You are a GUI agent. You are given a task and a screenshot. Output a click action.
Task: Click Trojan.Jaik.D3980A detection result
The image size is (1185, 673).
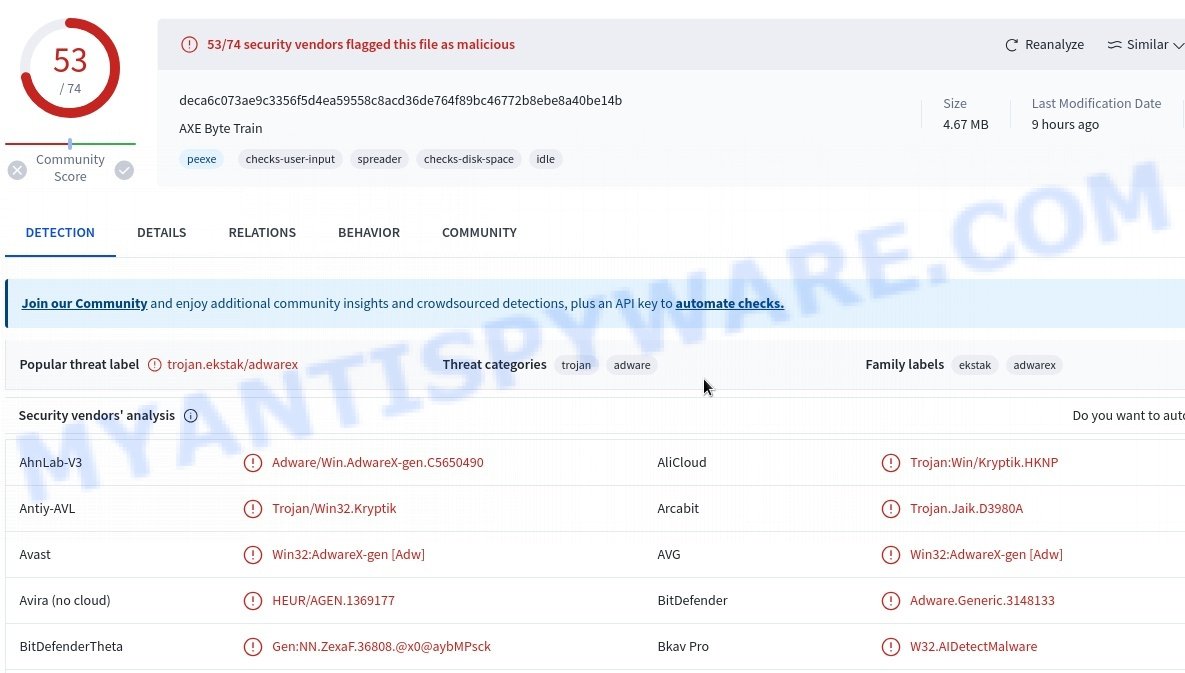967,508
